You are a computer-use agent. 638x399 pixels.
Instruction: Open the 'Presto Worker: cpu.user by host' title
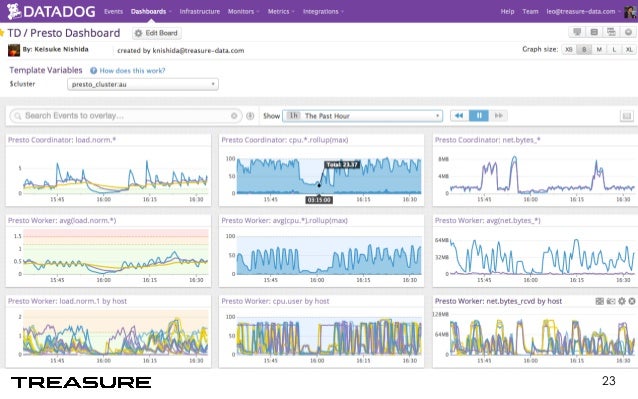click(x=275, y=301)
